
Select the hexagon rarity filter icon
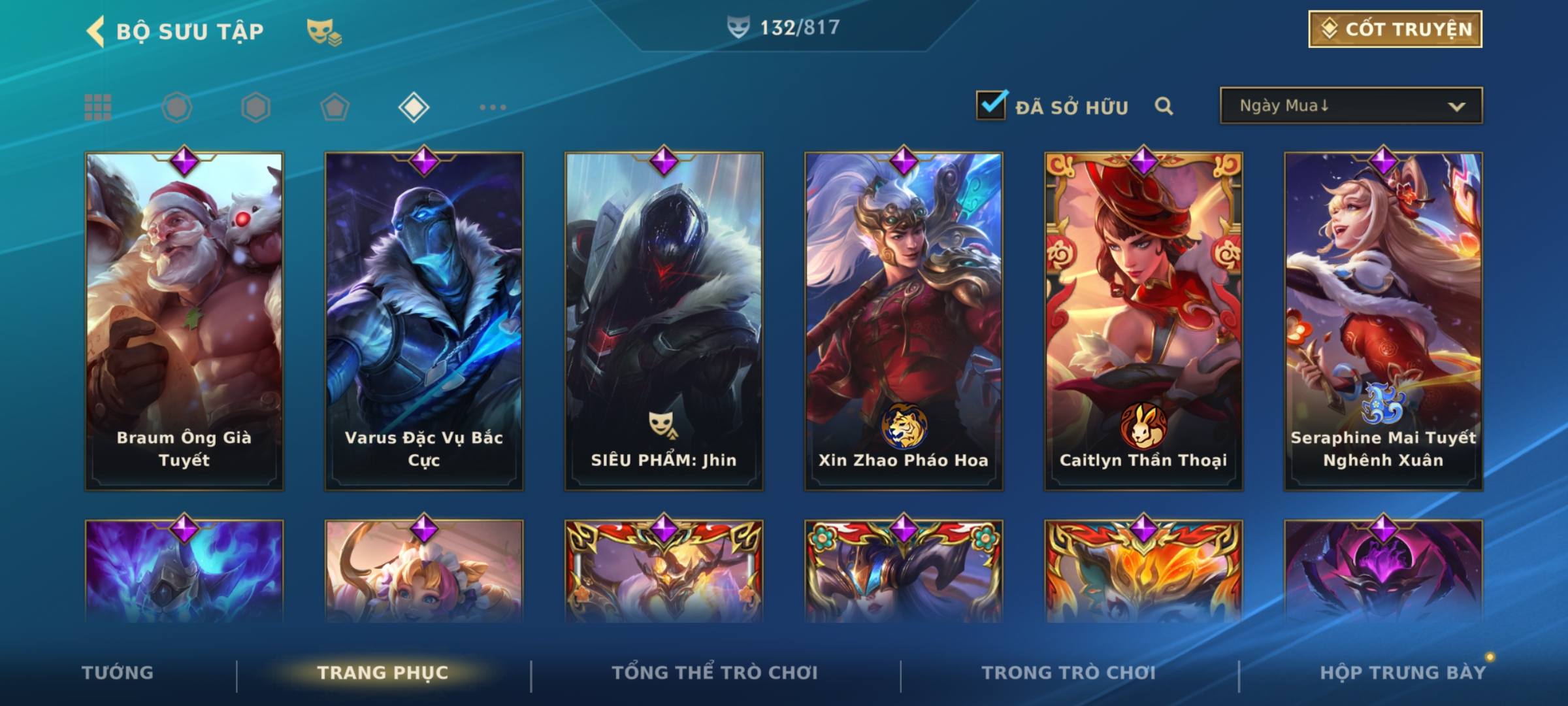click(x=255, y=107)
